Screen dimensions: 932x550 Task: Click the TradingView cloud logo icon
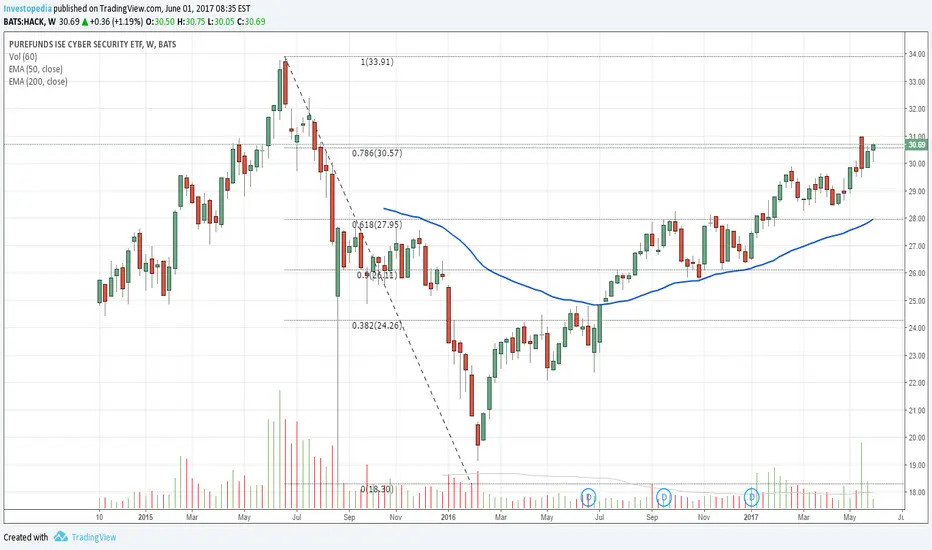tap(60, 536)
